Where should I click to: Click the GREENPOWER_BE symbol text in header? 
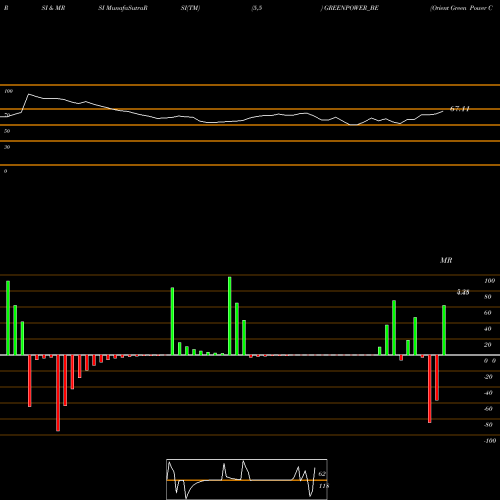tap(351, 8)
